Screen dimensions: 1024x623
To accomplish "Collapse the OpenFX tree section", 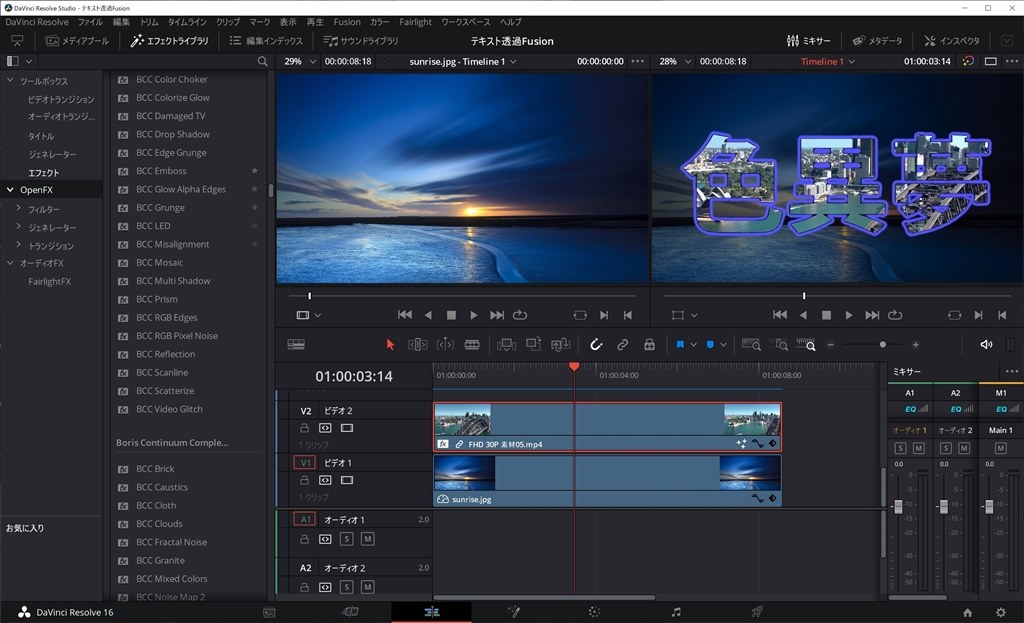I will point(10,190).
